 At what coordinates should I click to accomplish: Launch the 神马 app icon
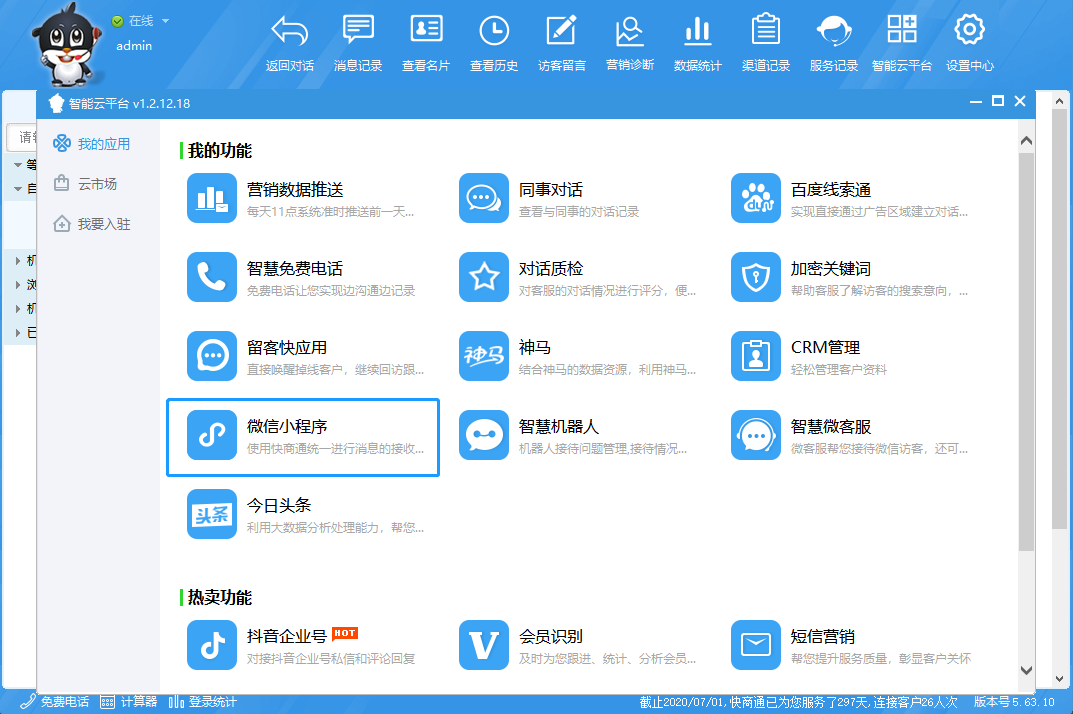(x=484, y=356)
